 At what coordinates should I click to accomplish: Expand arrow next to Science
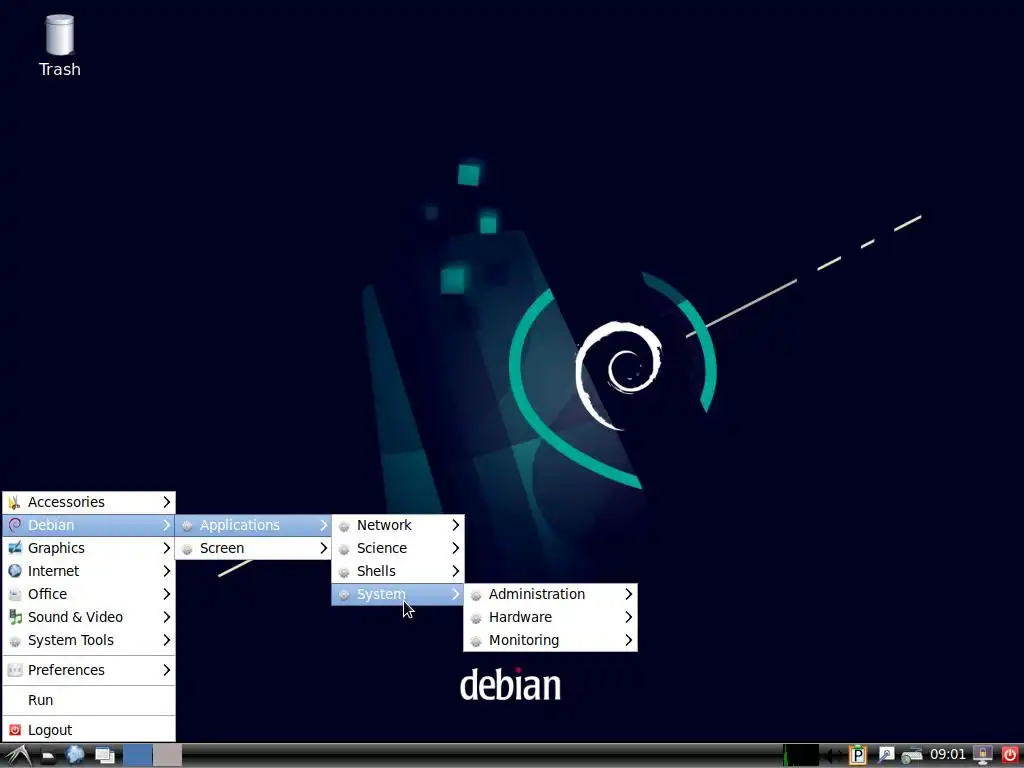pos(455,548)
